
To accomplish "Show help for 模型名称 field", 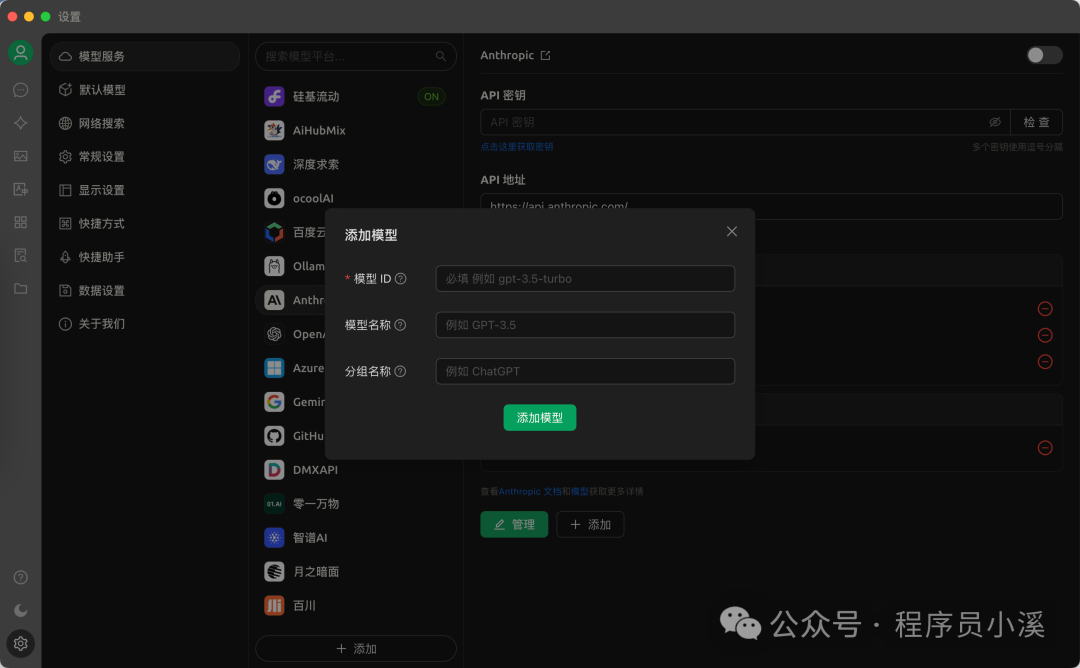I will [400, 325].
